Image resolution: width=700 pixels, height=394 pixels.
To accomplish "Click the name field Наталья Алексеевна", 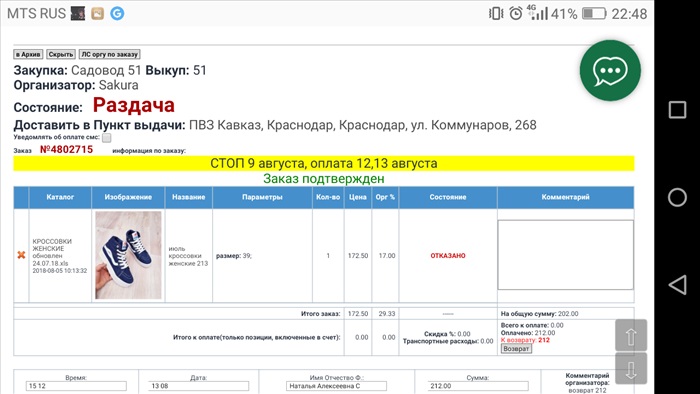I will [x=337, y=386].
